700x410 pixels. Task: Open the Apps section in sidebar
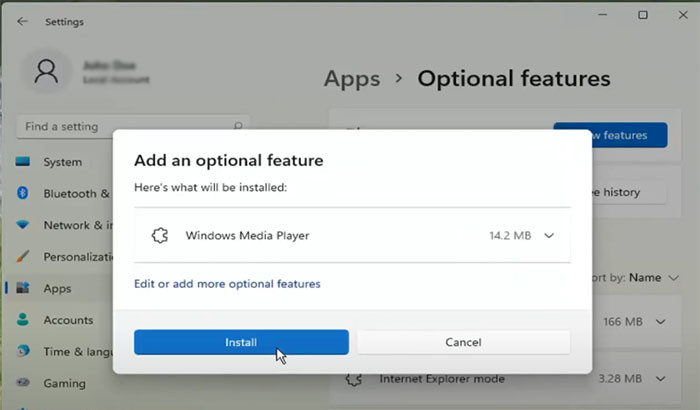(57, 289)
